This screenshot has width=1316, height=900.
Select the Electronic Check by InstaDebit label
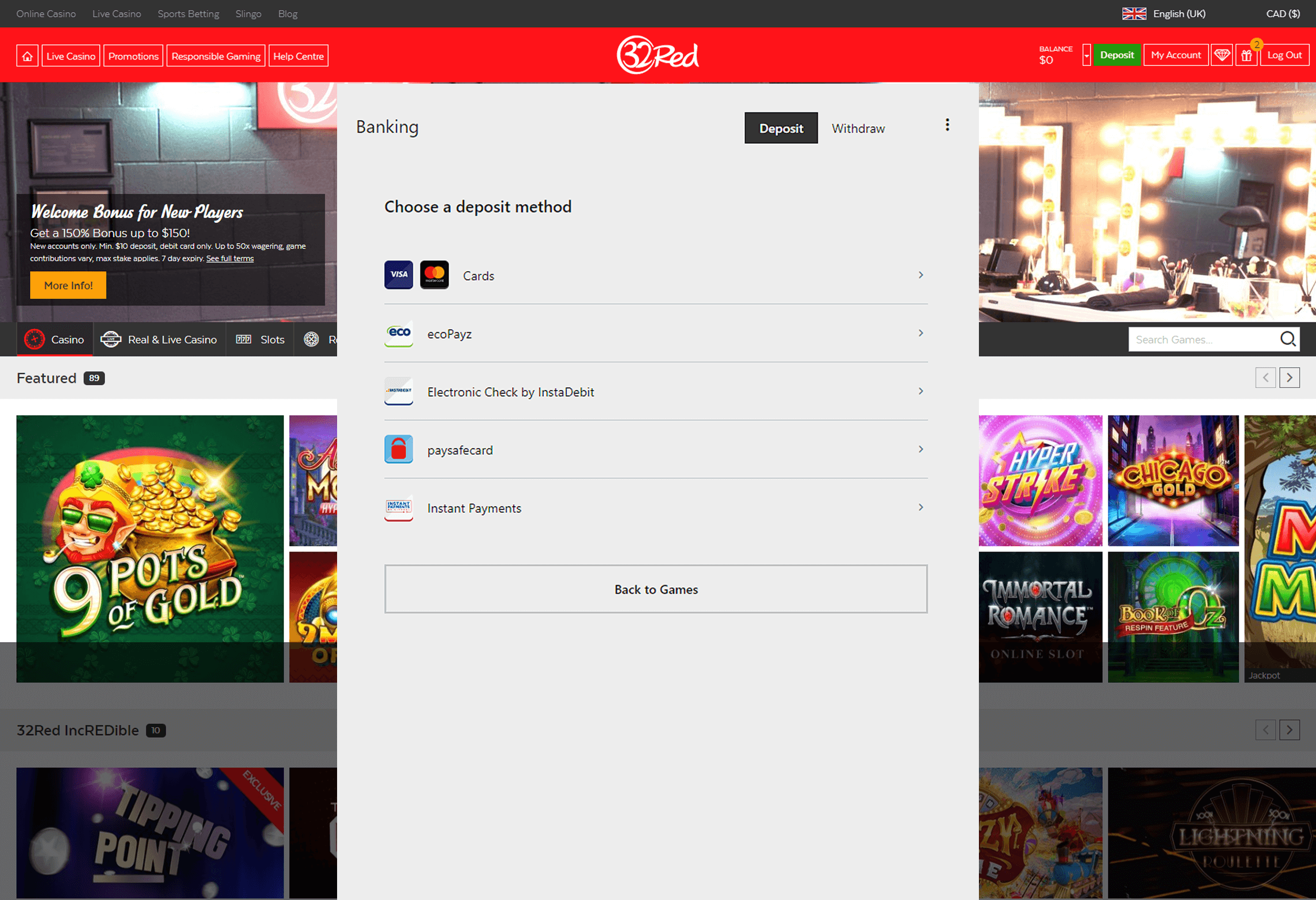510,392
